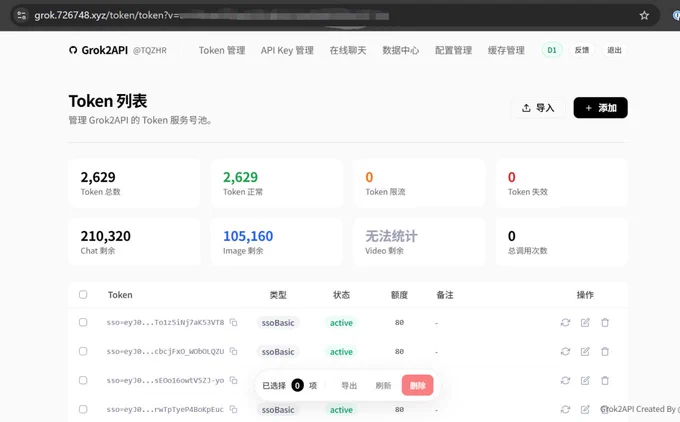Image resolution: width=680 pixels, height=422 pixels.
Task: Click ssoBasic type tag in VT8 row
Action: point(278,323)
